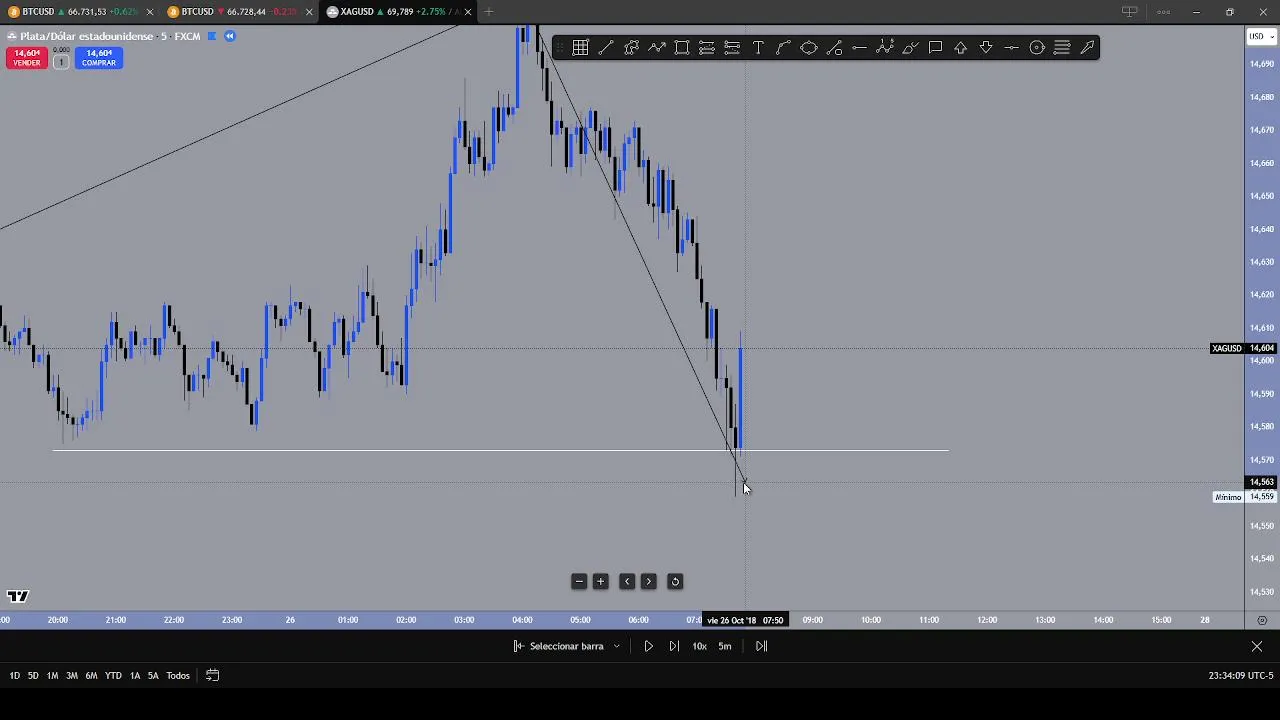The height and width of the screenshot is (720, 1280).
Task: Change the 10x replay speed
Action: (x=699, y=646)
